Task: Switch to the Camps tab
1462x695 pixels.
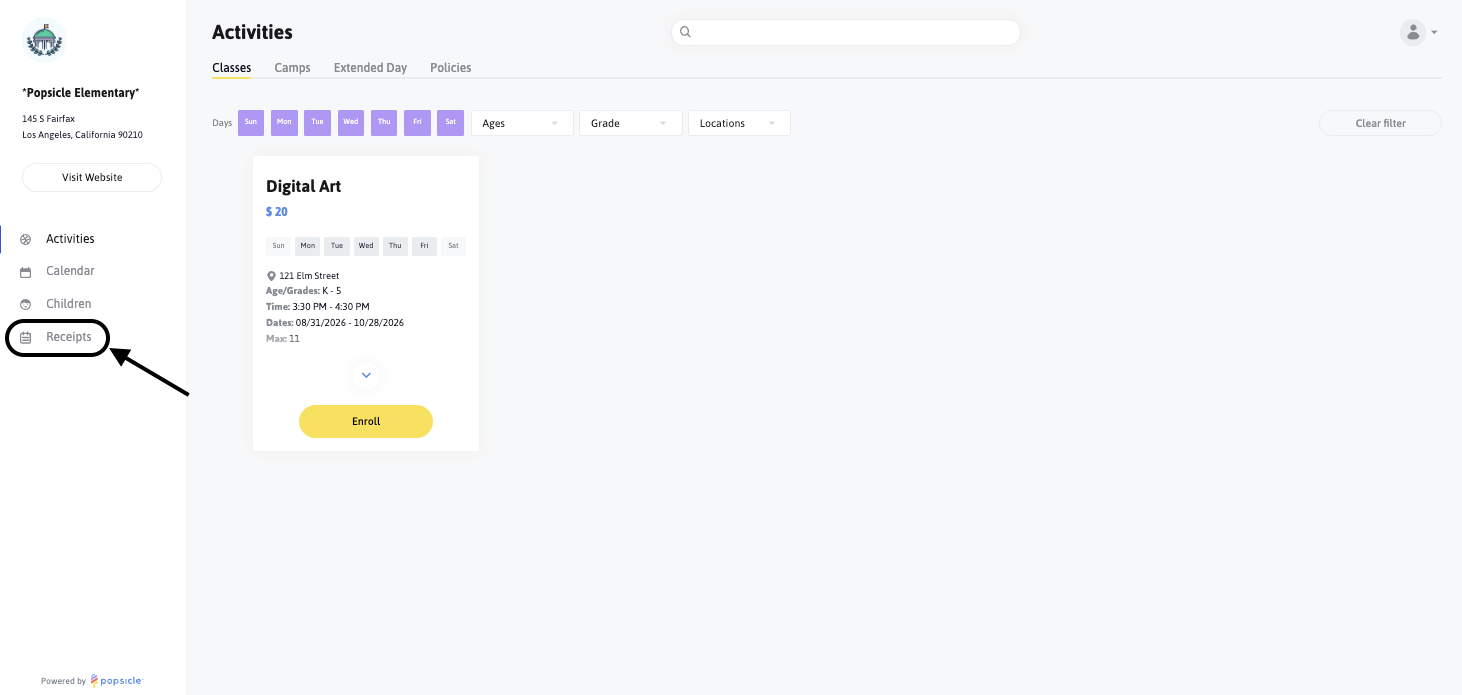Action: pyautogui.click(x=293, y=68)
